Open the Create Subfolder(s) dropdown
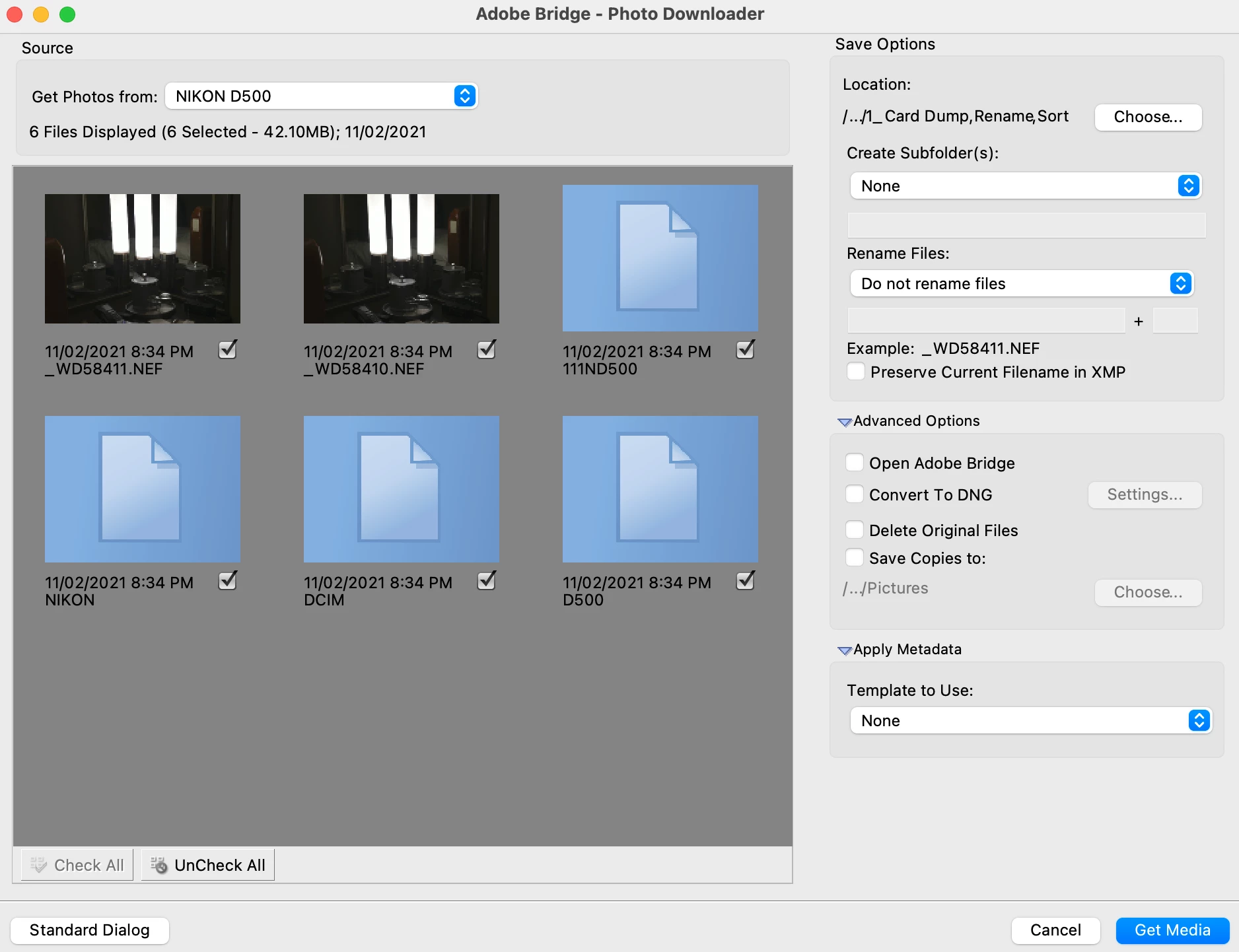Screen dimensions: 1239x952 click(x=1025, y=186)
